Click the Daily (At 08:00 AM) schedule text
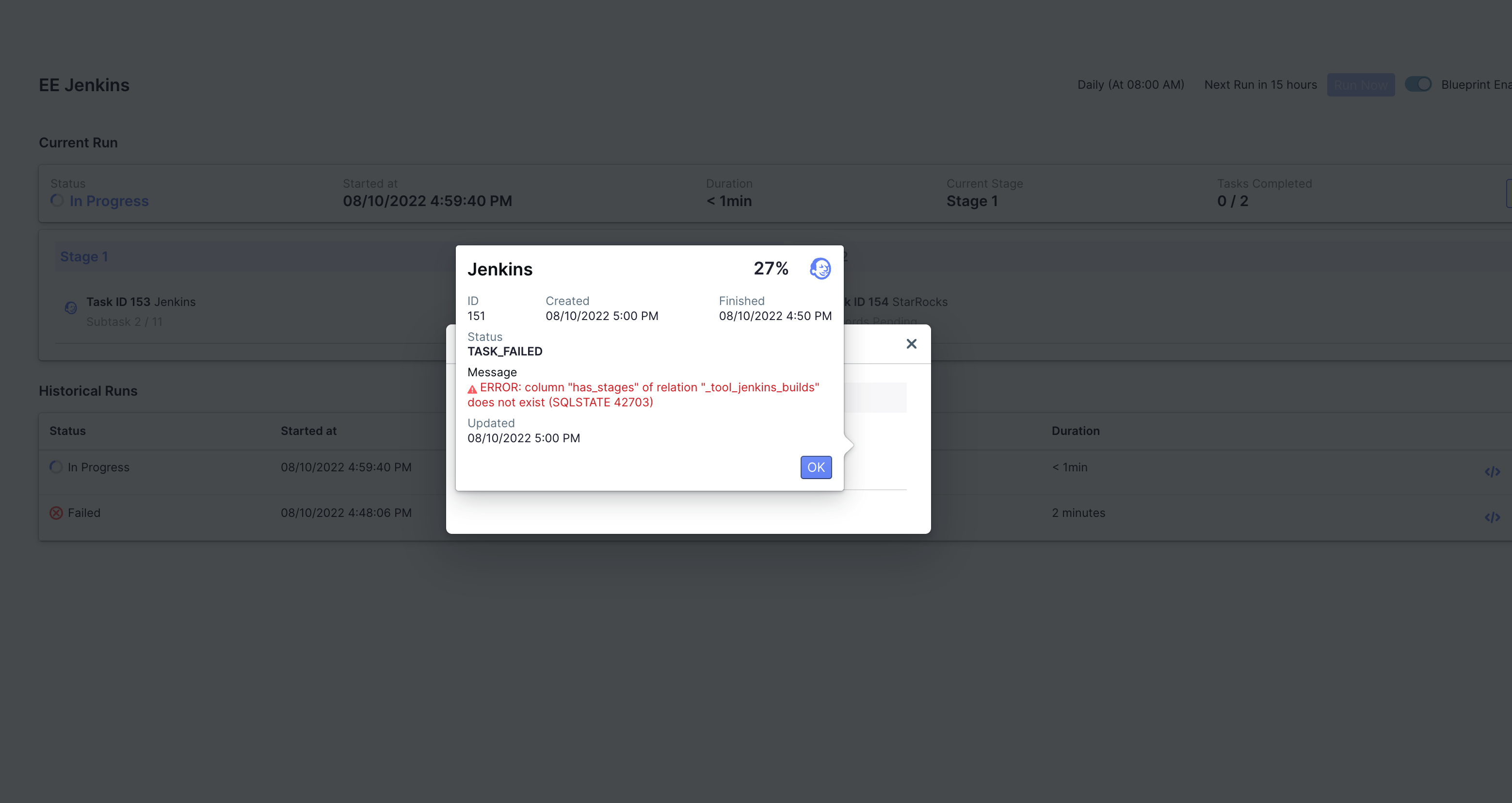Image resolution: width=1512 pixels, height=803 pixels. [x=1130, y=84]
